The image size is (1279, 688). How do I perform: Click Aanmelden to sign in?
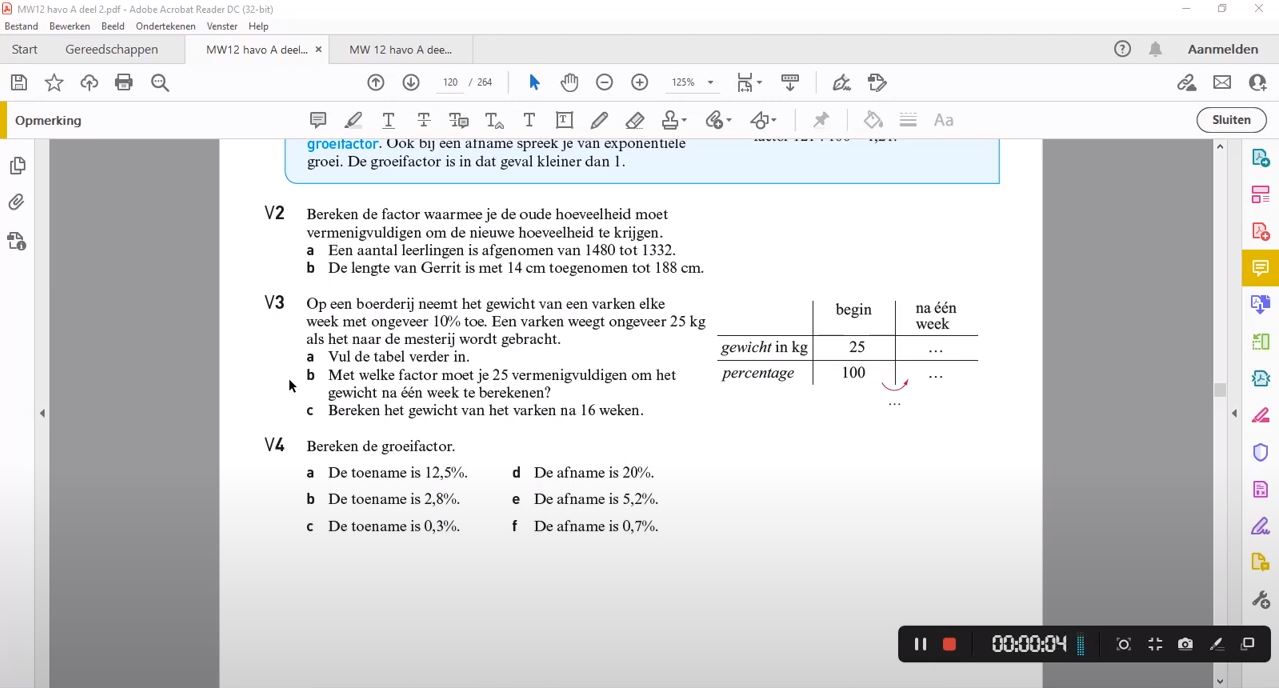(1223, 49)
